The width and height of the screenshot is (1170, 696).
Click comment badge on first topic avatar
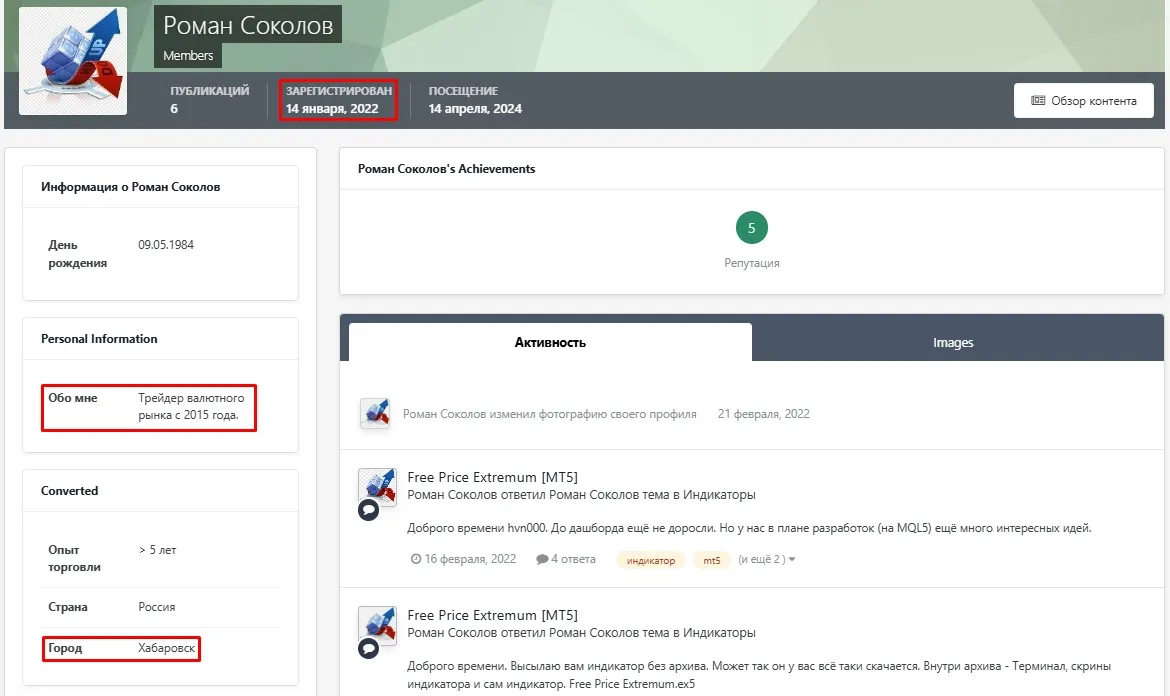point(369,510)
